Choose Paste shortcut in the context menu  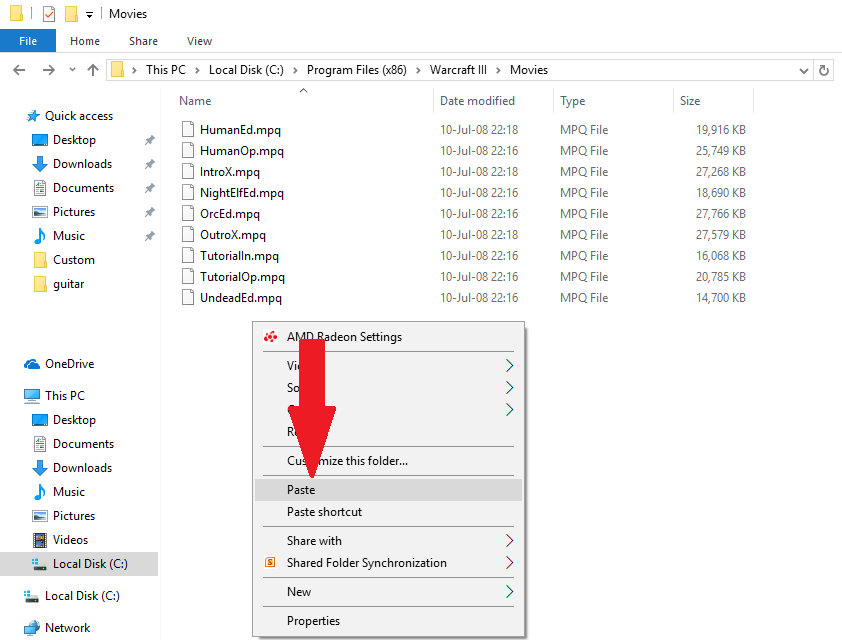pyautogui.click(x=388, y=512)
